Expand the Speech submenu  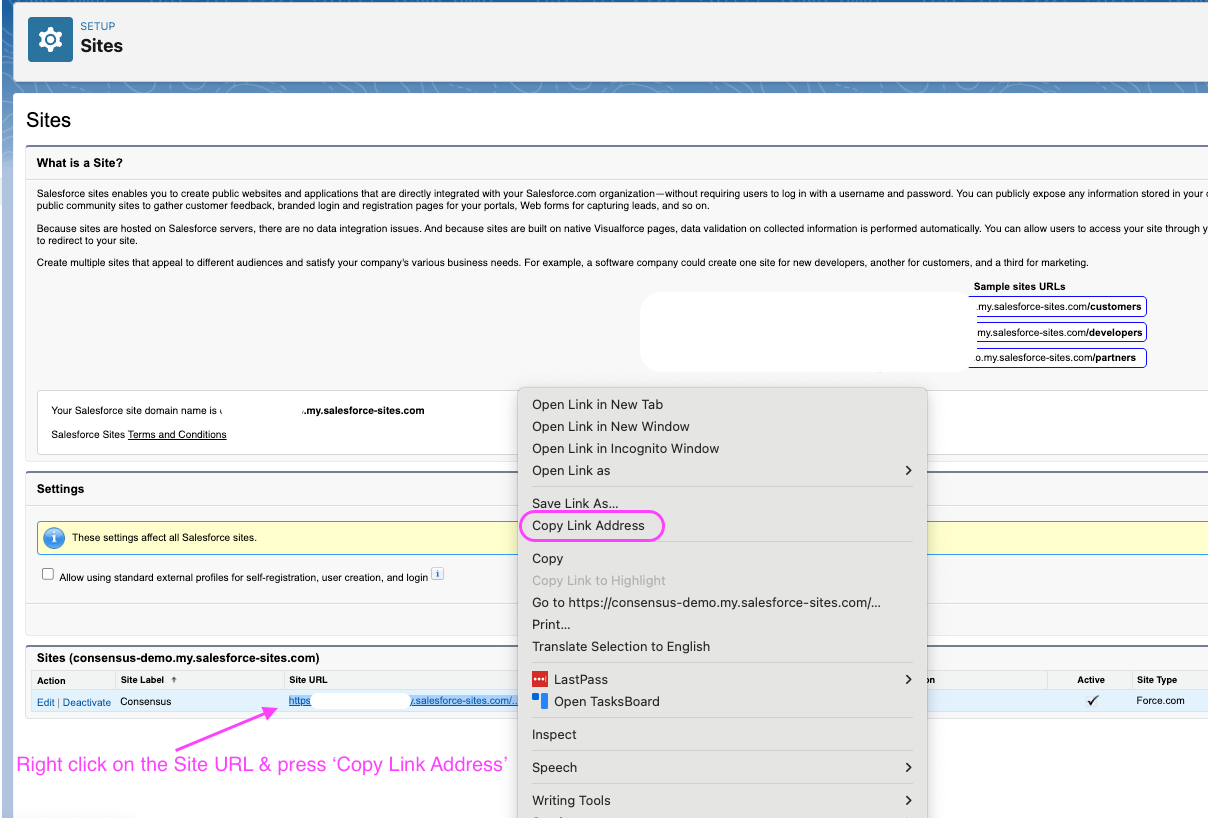[x=908, y=767]
